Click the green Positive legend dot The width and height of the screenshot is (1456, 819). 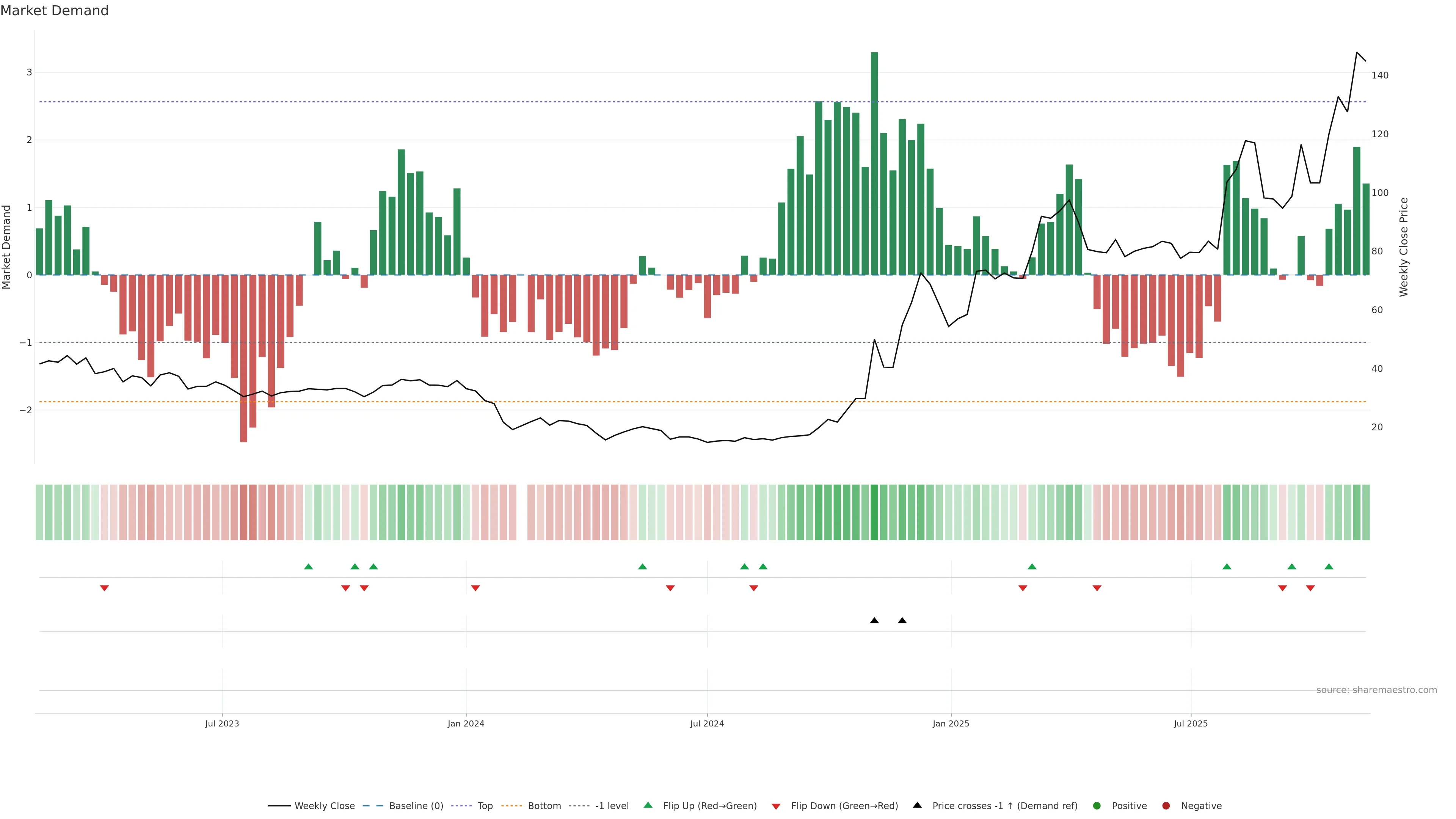1097,805
